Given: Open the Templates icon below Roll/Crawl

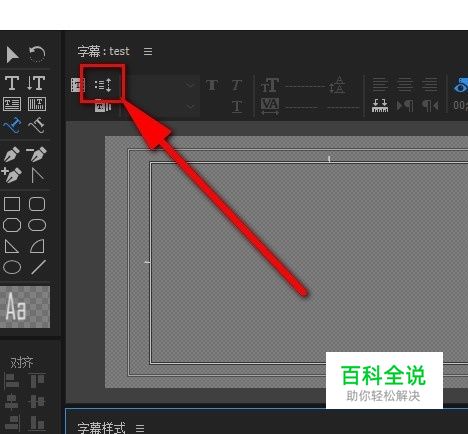Looking at the screenshot, I should (x=103, y=107).
